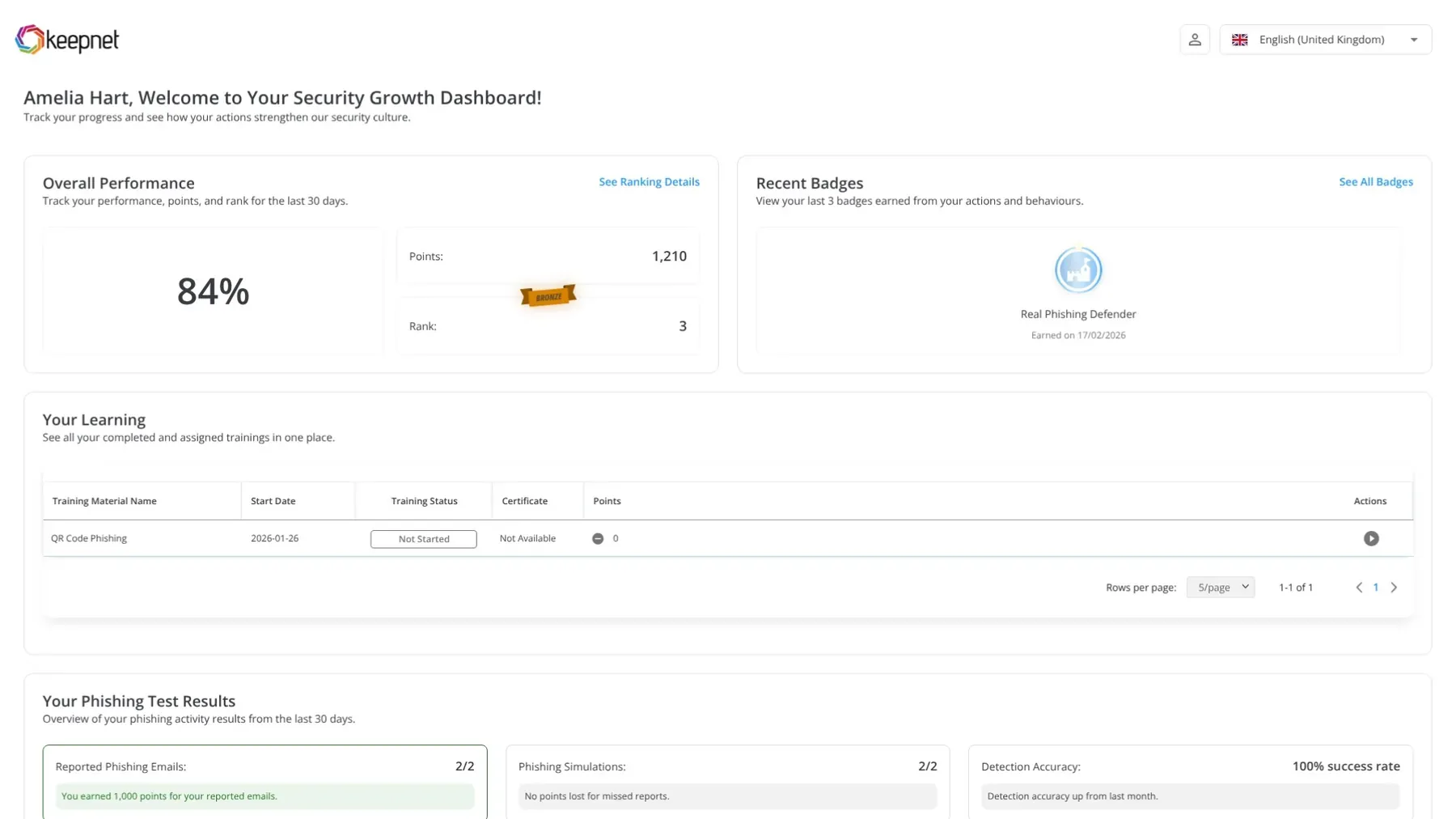Click the Your Learning section heading
The image size is (1456, 819).
(94, 420)
